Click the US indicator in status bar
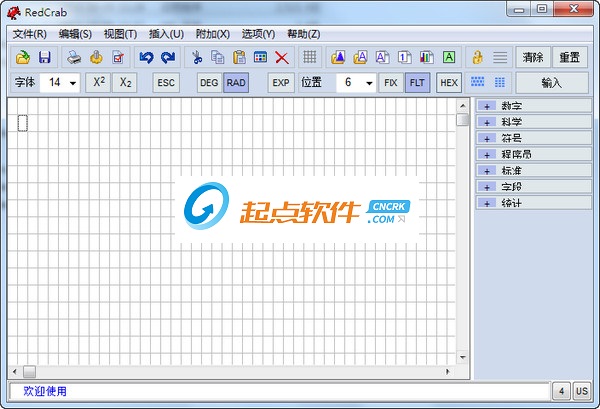 point(582,391)
